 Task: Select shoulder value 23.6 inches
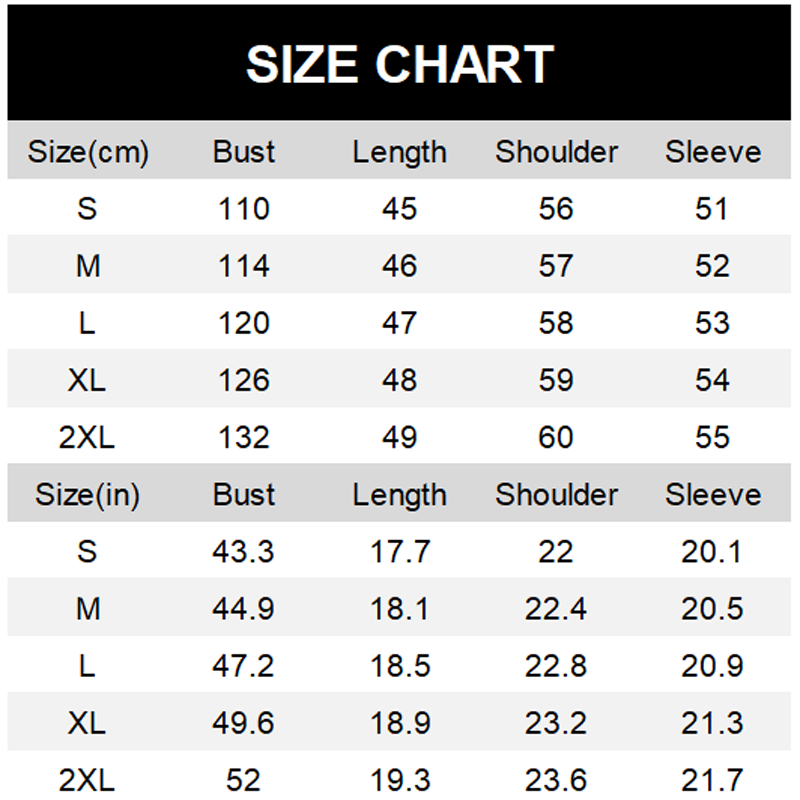556,780
